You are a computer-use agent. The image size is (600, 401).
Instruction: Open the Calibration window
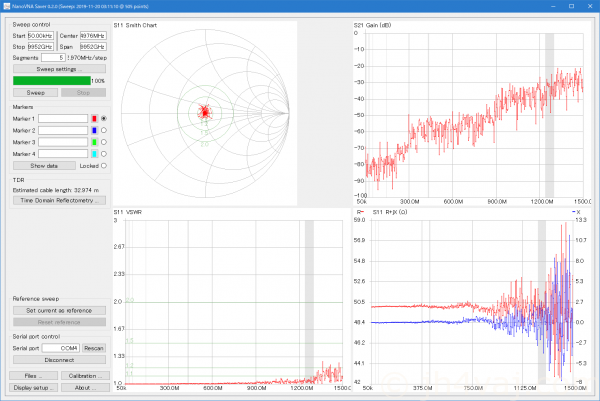pos(85,376)
